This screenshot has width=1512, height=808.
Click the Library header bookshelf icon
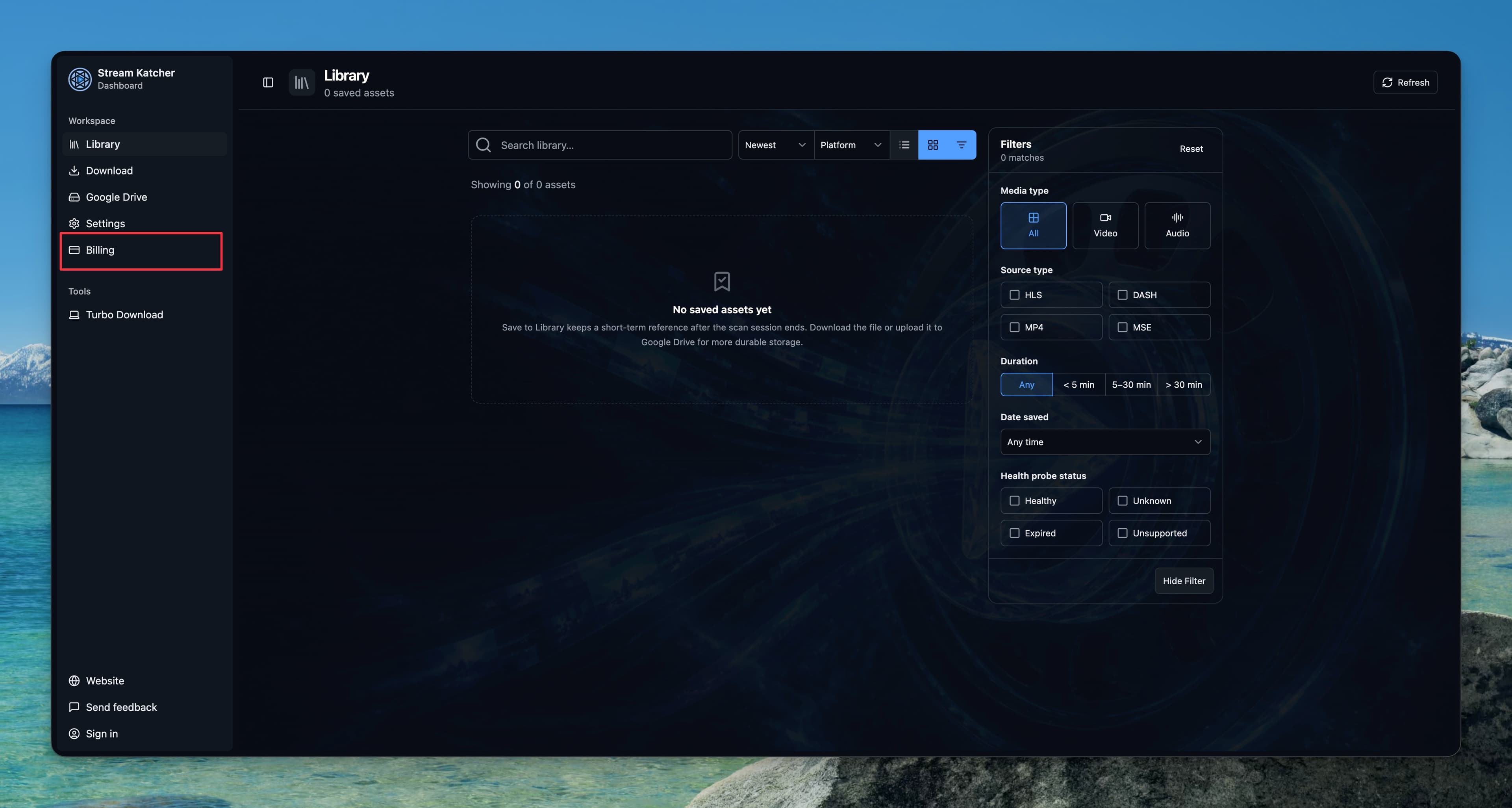(x=302, y=82)
